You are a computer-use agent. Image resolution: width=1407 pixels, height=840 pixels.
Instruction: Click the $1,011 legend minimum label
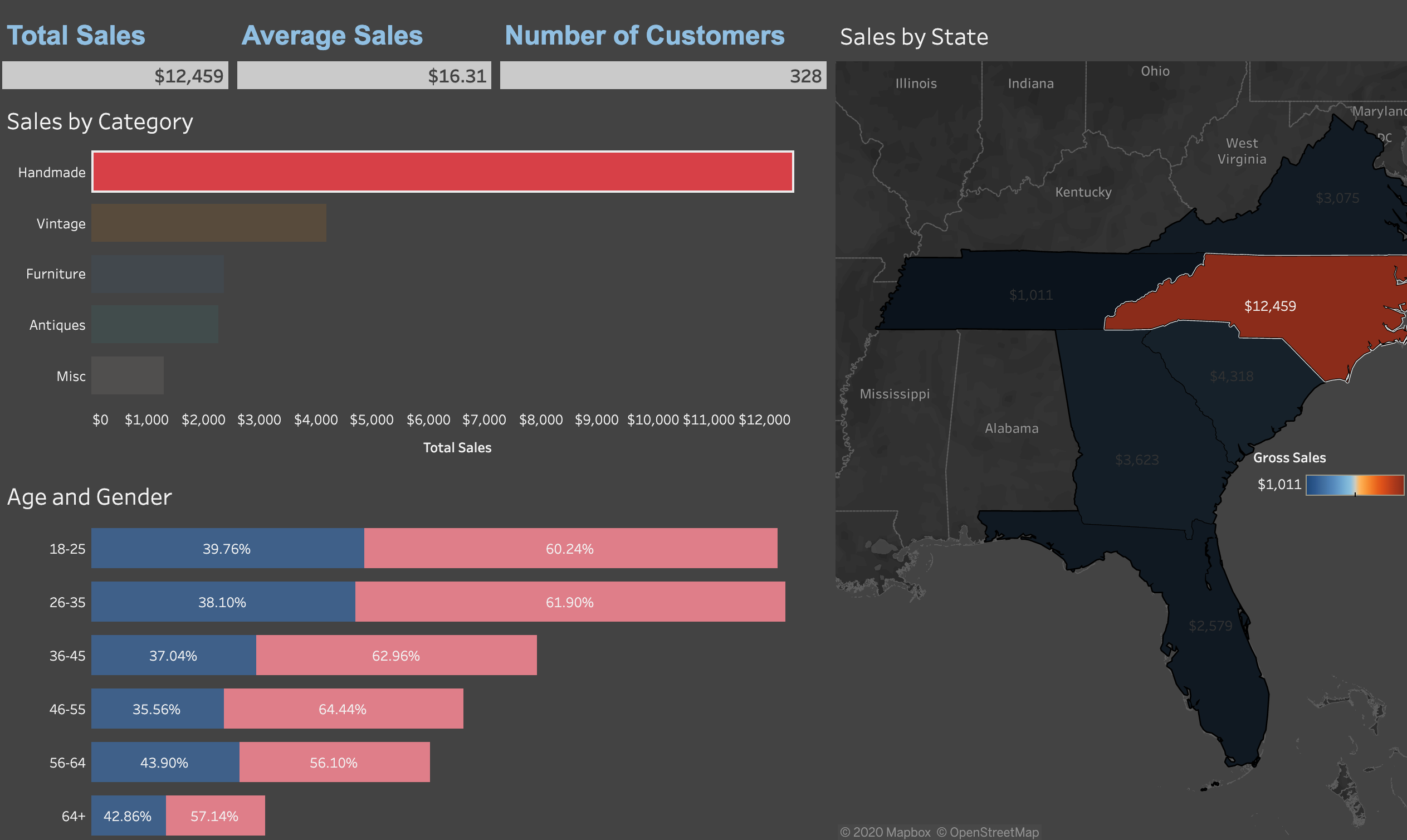[x=1279, y=485]
